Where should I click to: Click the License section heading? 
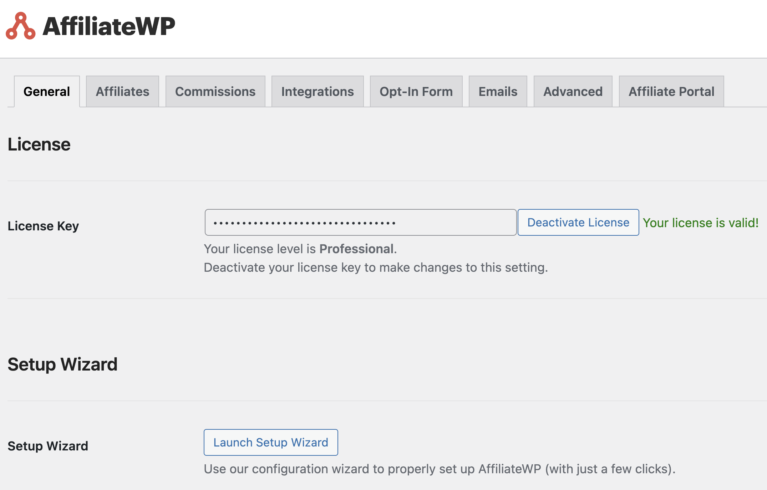point(39,144)
